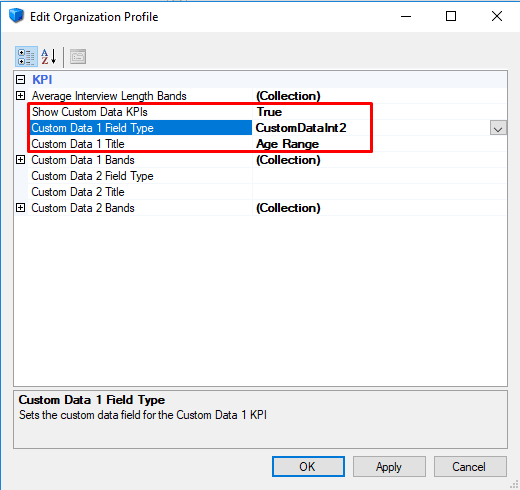520x490 pixels.
Task: Switch to Categorized property view
Action: point(26,56)
